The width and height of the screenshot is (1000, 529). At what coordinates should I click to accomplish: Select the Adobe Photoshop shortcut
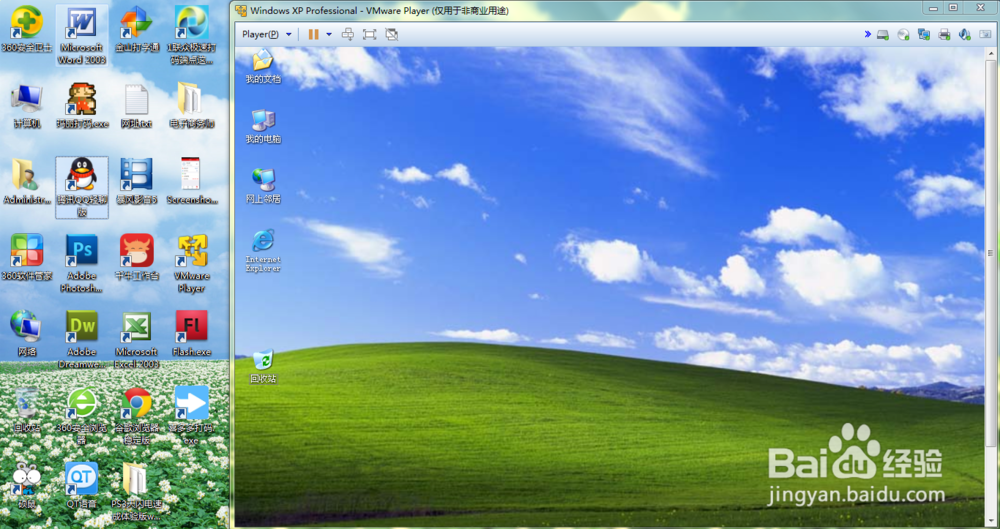[82, 264]
